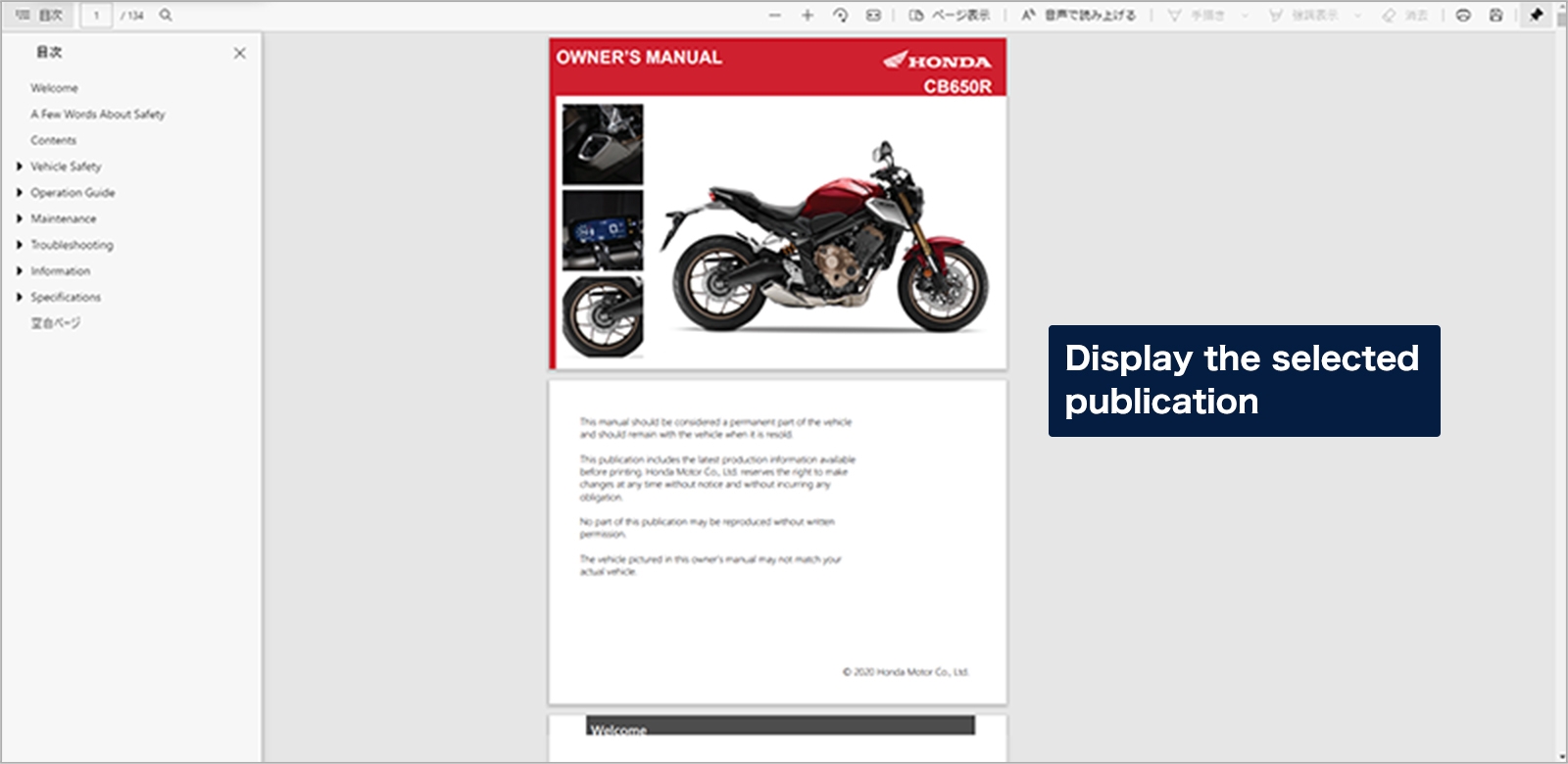Screen dimensions: 1568x764
Task: Open the page view (ページ表示) options
Action: pyautogui.click(x=950, y=16)
